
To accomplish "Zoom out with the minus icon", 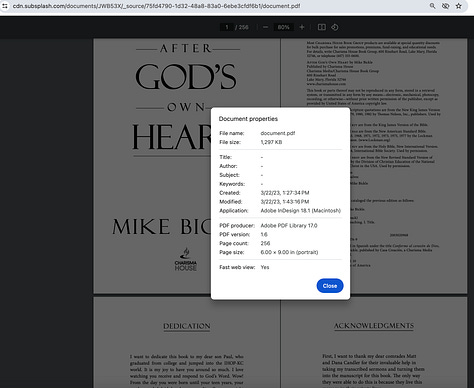I will point(265,27).
